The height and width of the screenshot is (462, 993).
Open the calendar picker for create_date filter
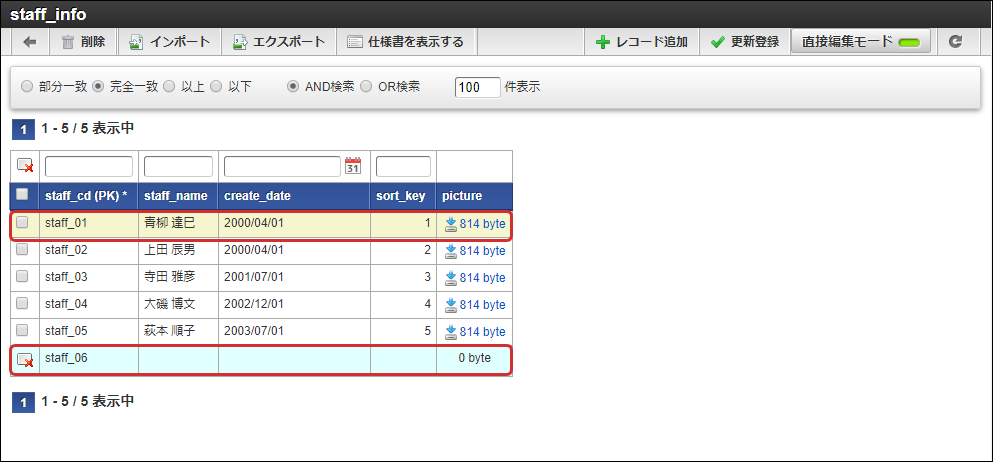(x=352, y=166)
